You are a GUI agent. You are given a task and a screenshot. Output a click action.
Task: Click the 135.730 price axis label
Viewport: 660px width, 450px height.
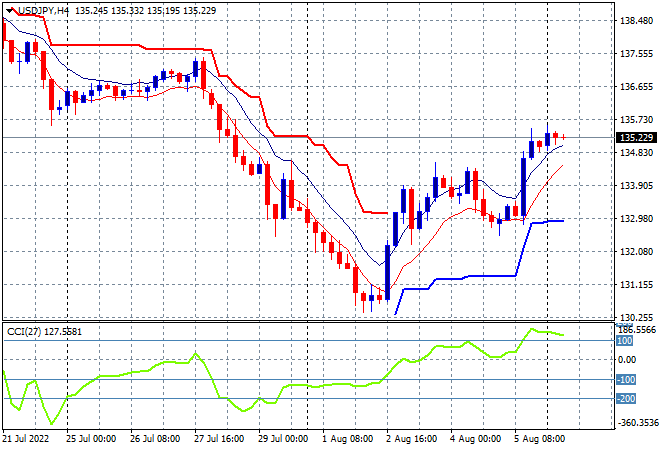click(x=636, y=120)
